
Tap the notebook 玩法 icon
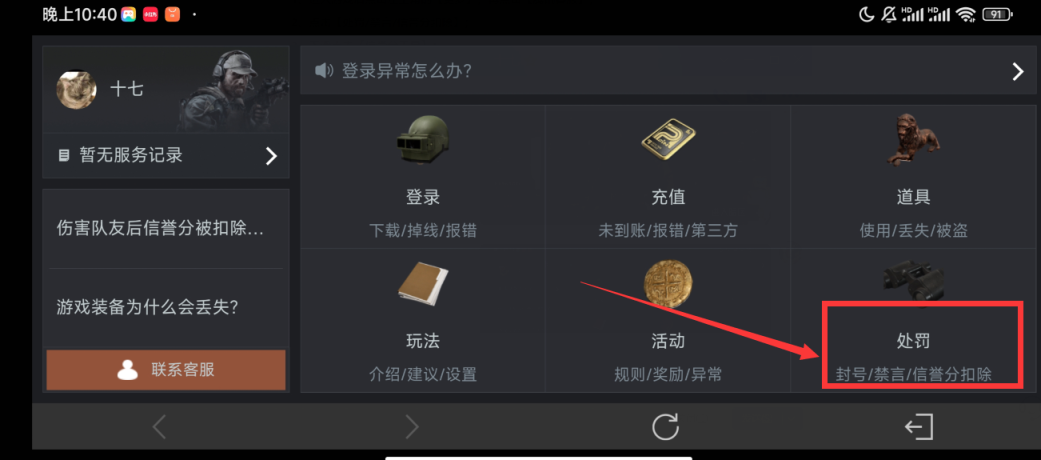click(423, 285)
